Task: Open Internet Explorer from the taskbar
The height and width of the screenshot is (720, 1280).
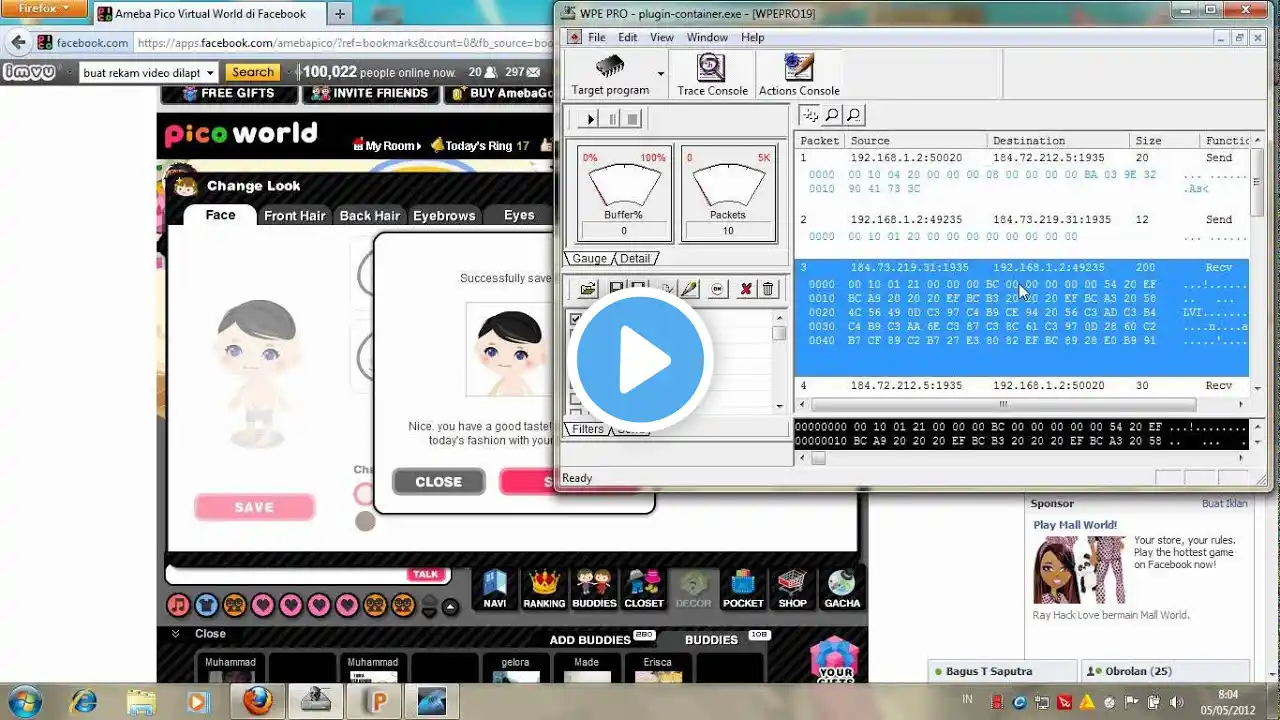Action: tap(84, 700)
